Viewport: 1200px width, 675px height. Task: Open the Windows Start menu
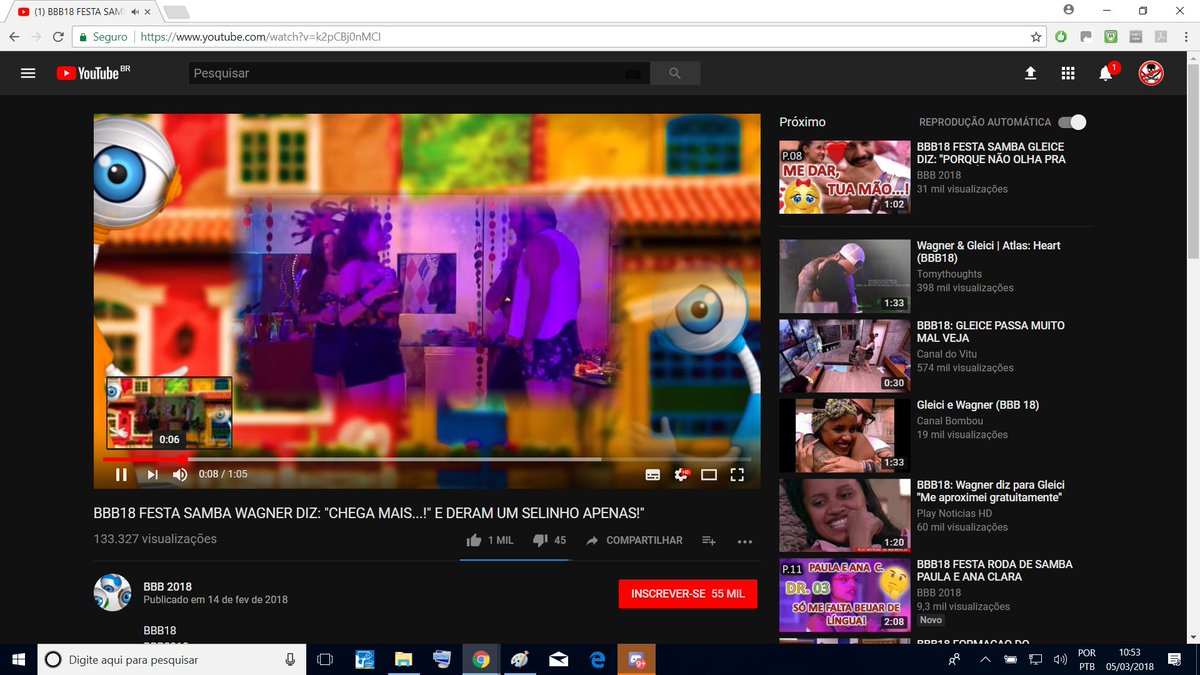pyautogui.click(x=18, y=660)
